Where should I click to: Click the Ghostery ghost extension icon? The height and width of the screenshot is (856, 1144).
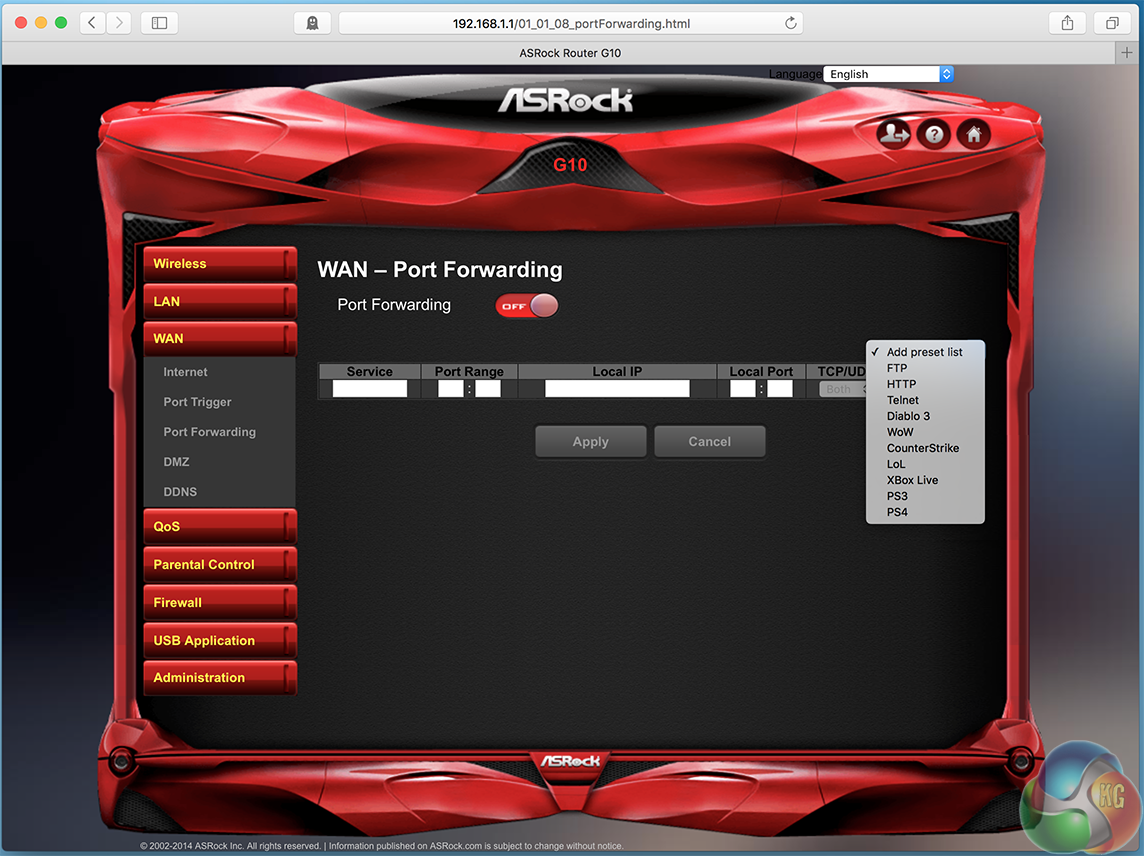coord(312,23)
